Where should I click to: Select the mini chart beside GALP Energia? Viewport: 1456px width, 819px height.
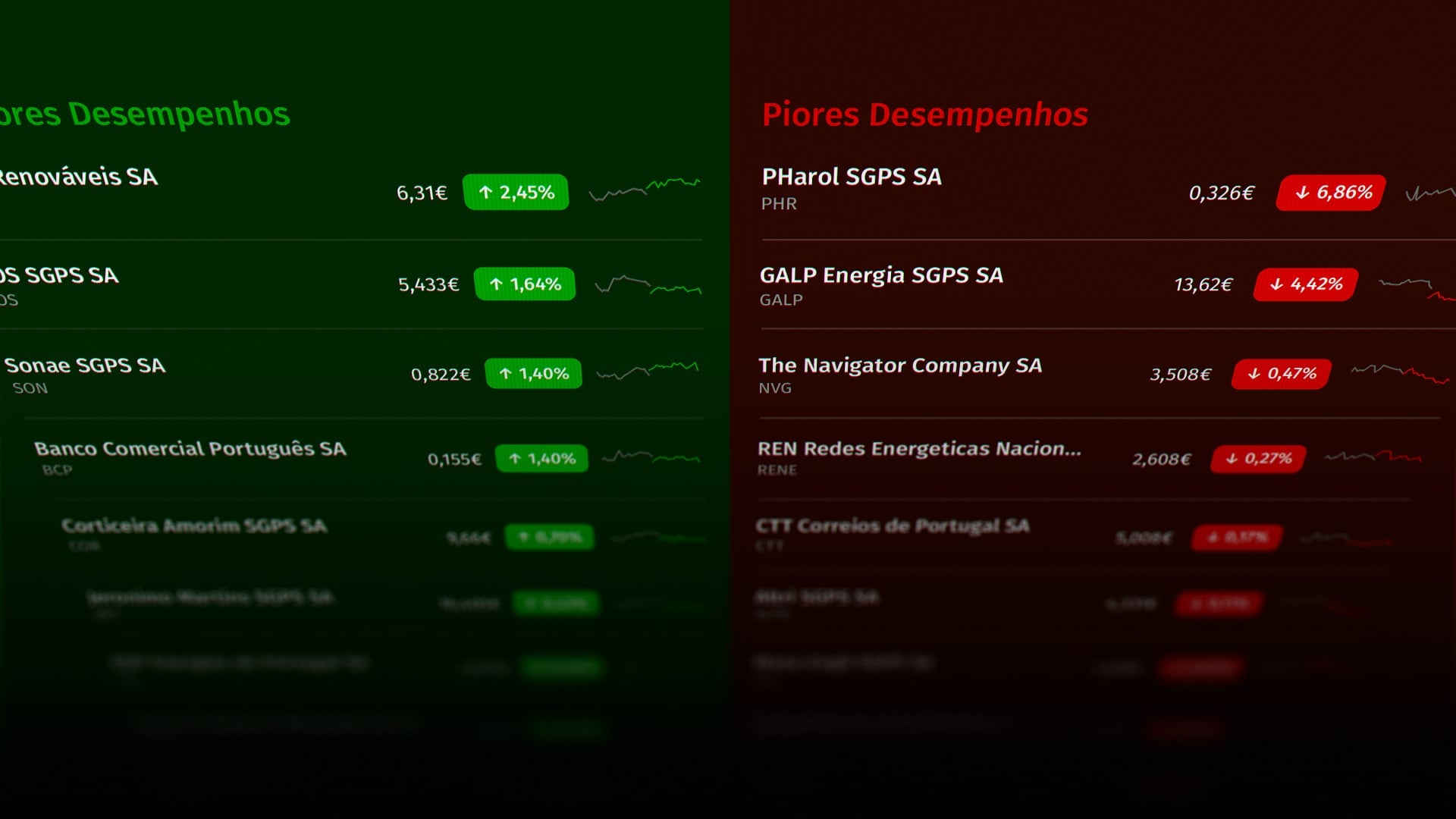1426,284
